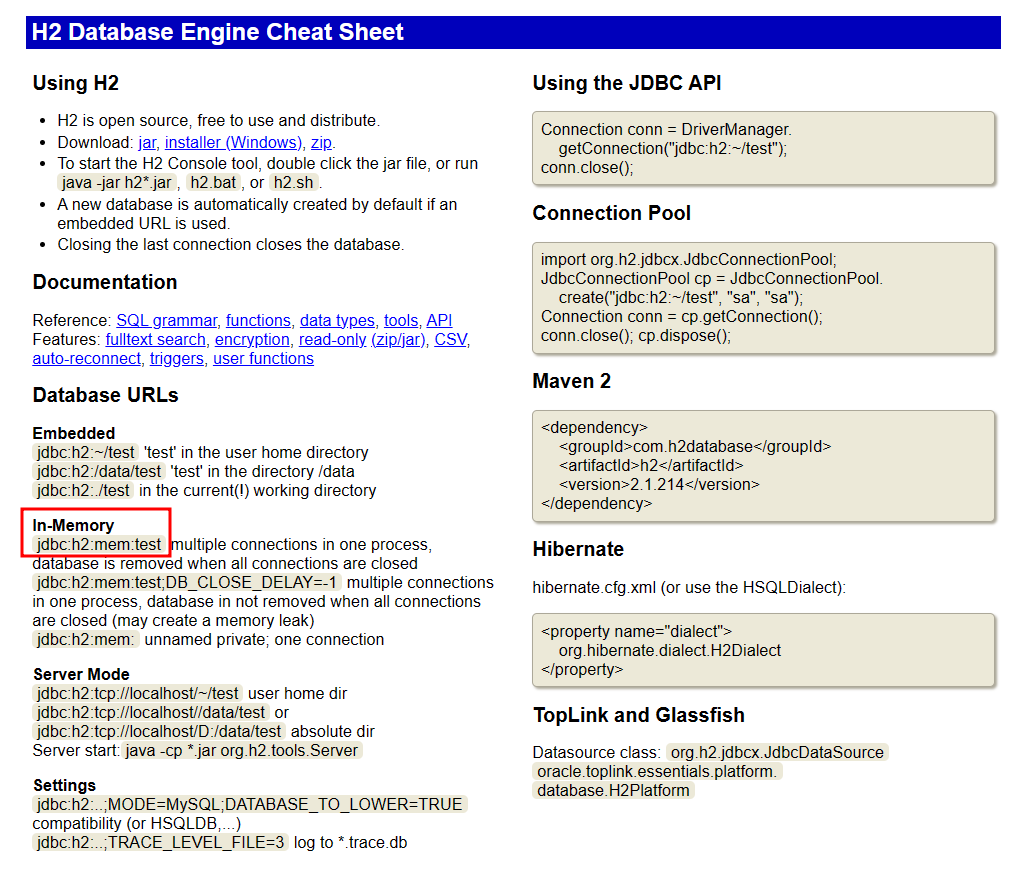Click the 'In-Memory' subheading
Viewport: 1012px width, 878px height.
73,526
